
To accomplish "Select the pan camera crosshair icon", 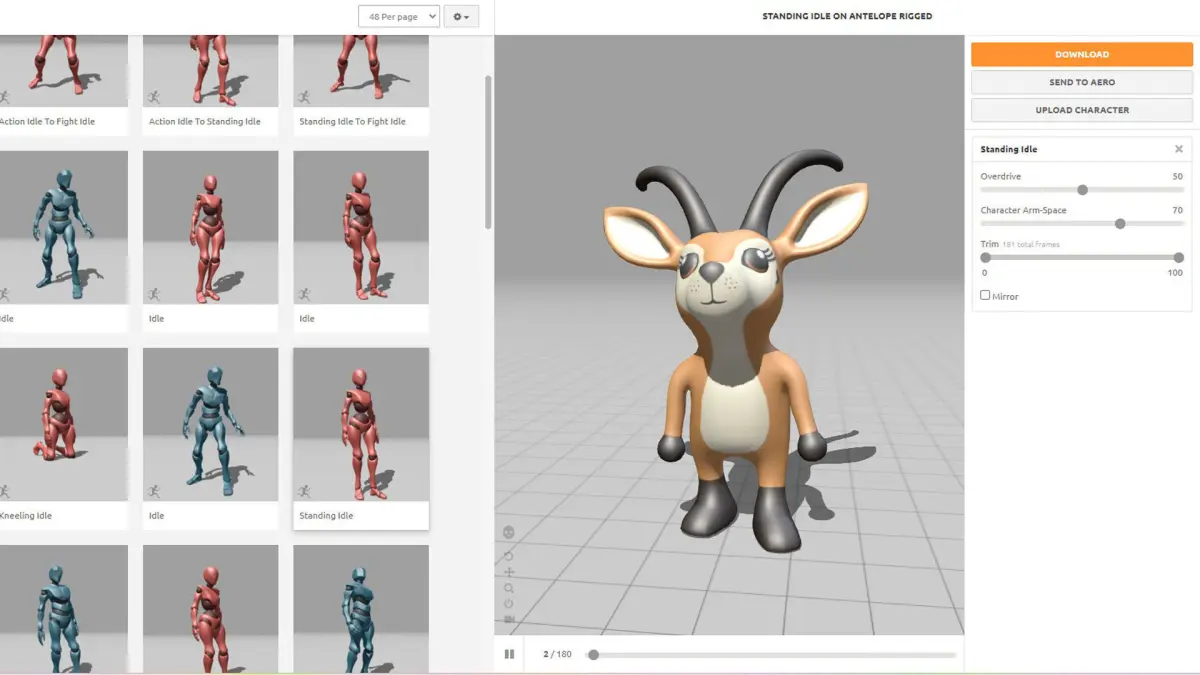I will coord(509,572).
